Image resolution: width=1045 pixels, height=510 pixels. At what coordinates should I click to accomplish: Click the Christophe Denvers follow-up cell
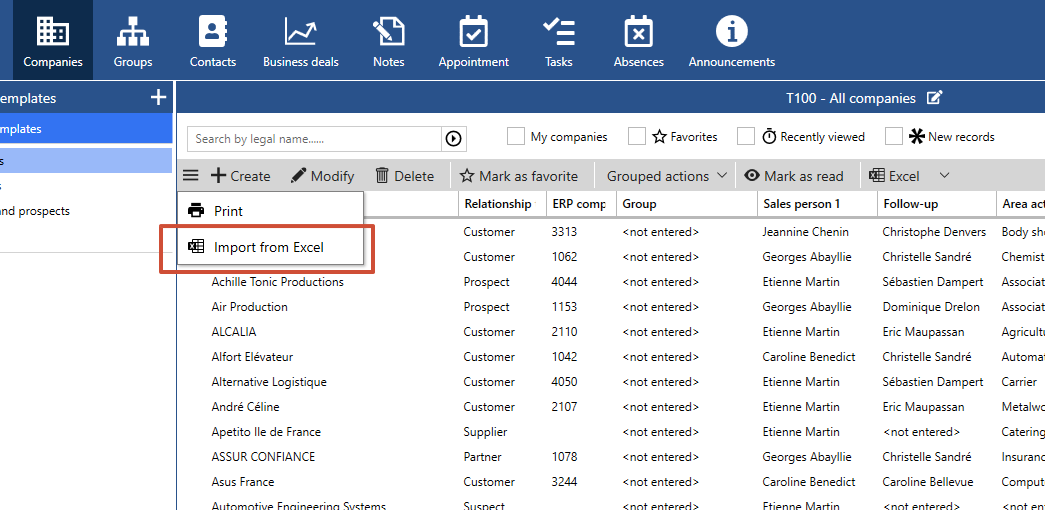[x=934, y=232]
